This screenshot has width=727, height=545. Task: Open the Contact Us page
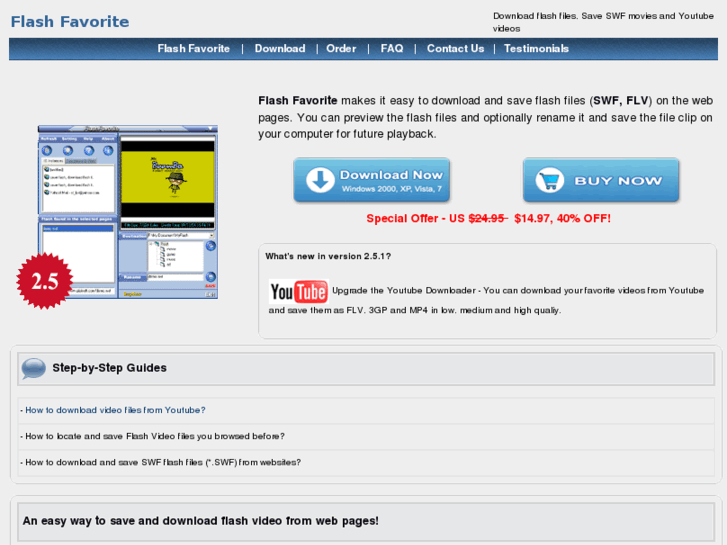pos(455,49)
